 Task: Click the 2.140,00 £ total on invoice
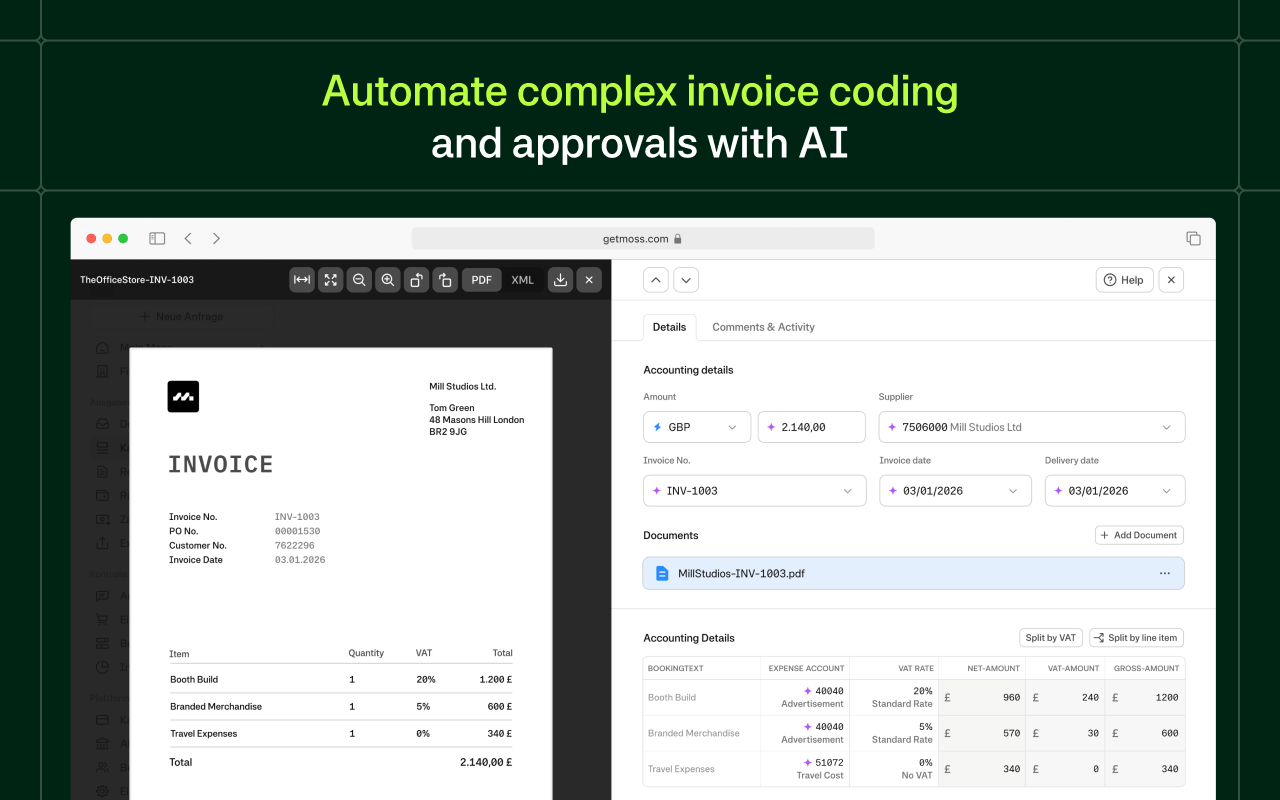click(x=486, y=762)
